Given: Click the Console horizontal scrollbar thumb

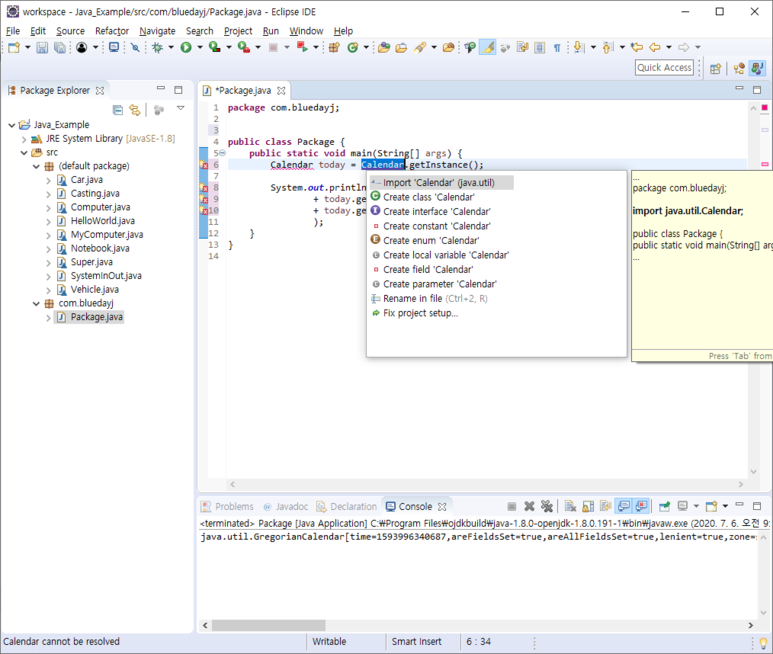Looking at the screenshot, I should (268, 625).
